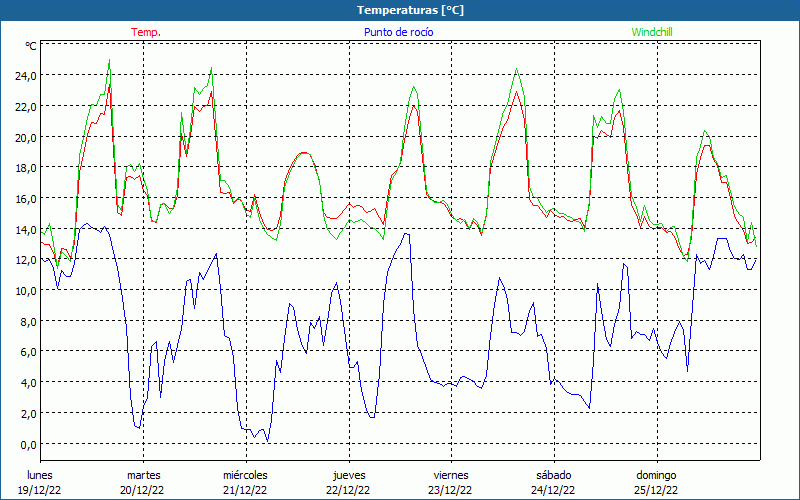Click the 4,0 y-axis value
800x500 pixels.
coord(29,383)
